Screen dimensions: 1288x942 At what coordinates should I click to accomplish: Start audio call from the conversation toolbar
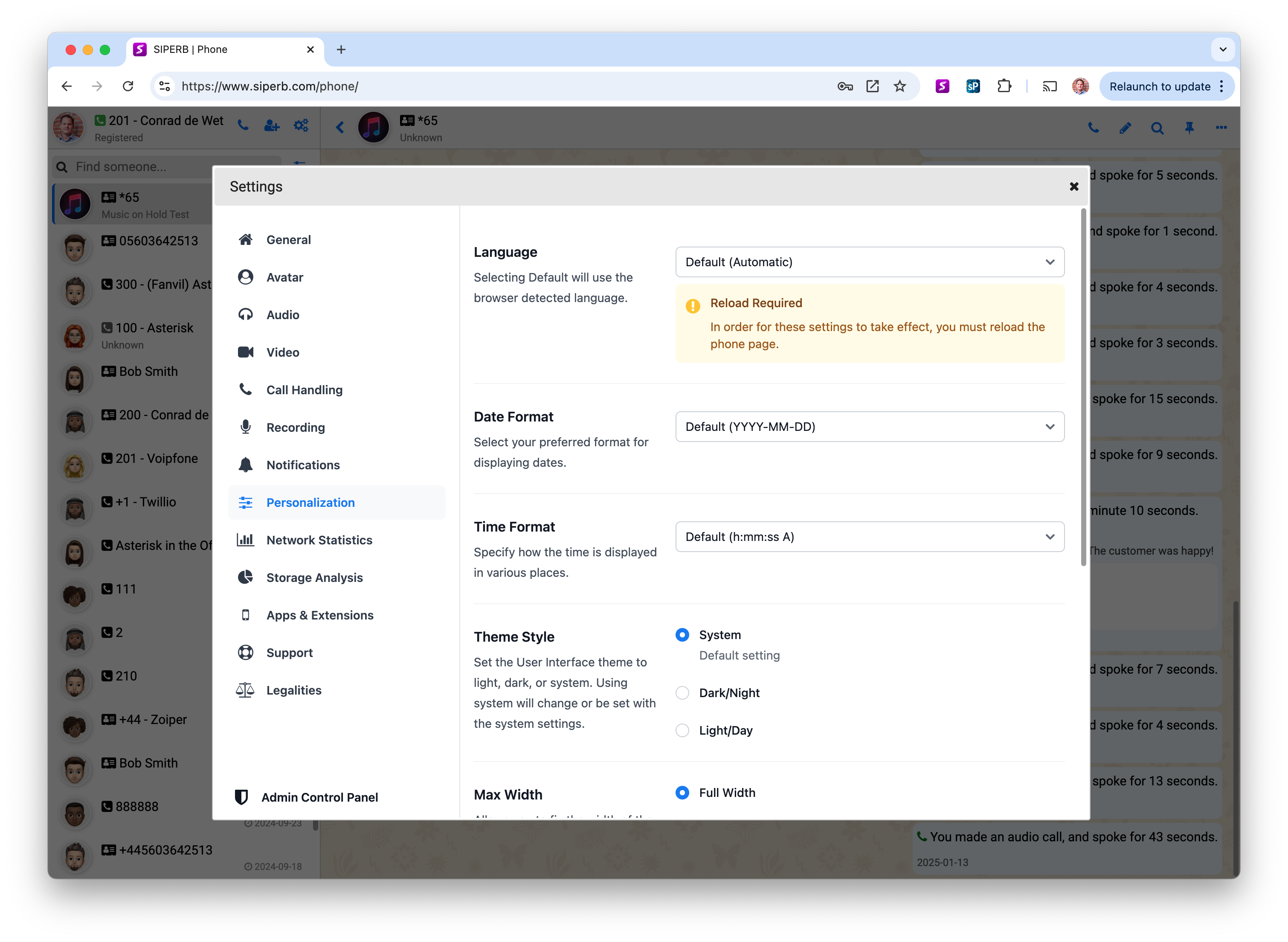coord(1093,128)
